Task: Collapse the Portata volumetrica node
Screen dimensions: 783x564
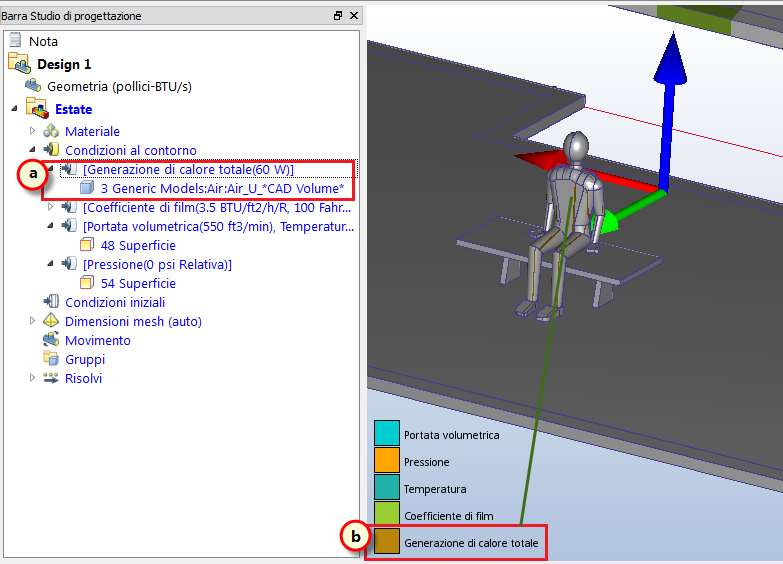Action: click(50, 226)
